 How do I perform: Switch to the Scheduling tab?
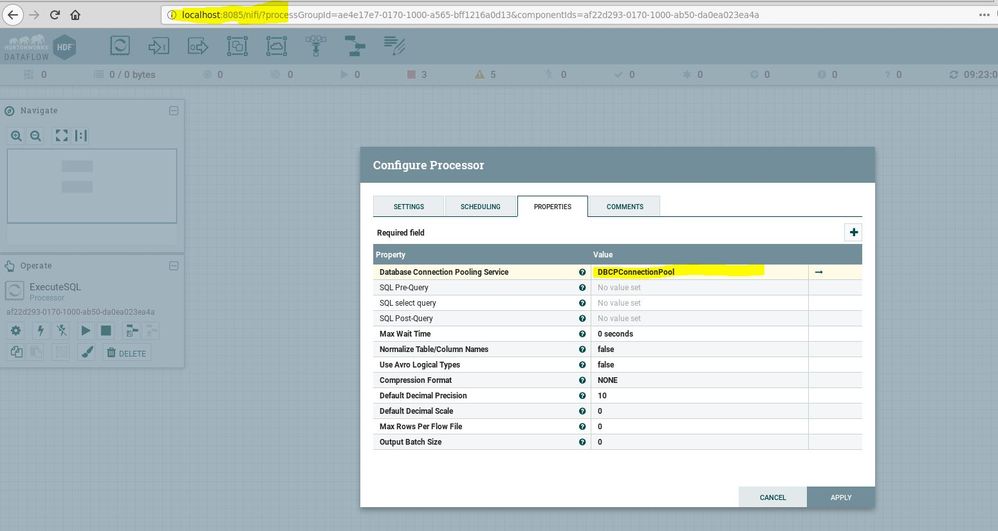481,206
